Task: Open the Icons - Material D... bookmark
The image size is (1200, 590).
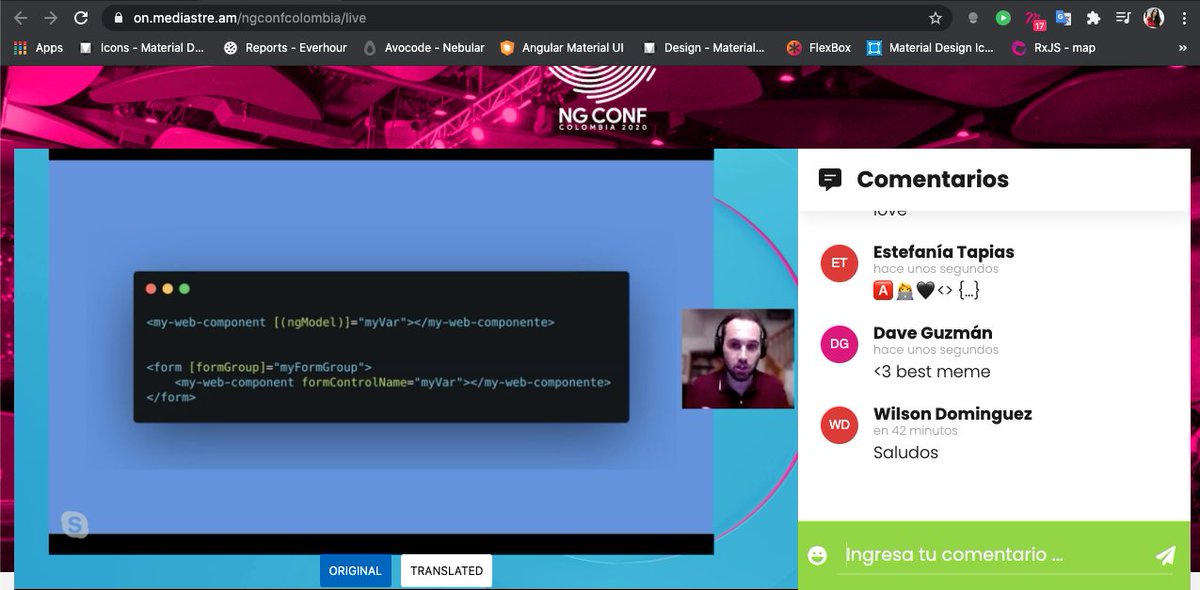Action: click(x=141, y=47)
